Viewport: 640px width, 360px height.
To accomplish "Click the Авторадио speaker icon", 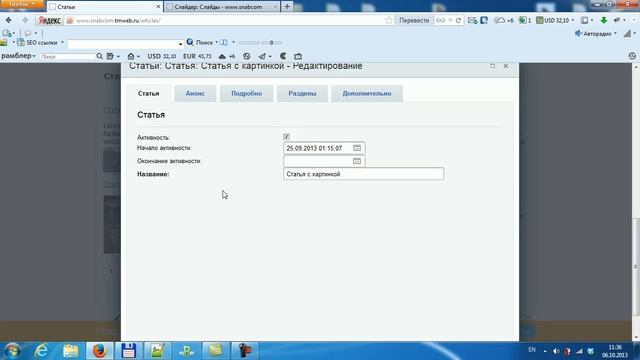I will (x=578, y=33).
